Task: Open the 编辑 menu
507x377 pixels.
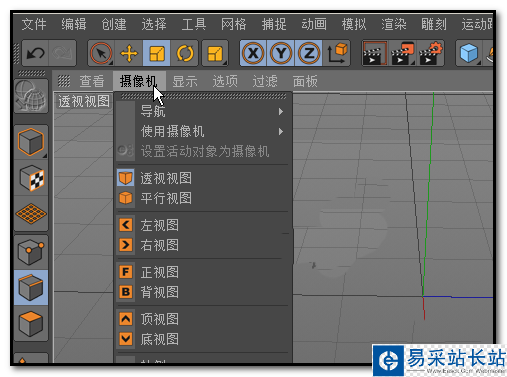Action: click(x=74, y=24)
